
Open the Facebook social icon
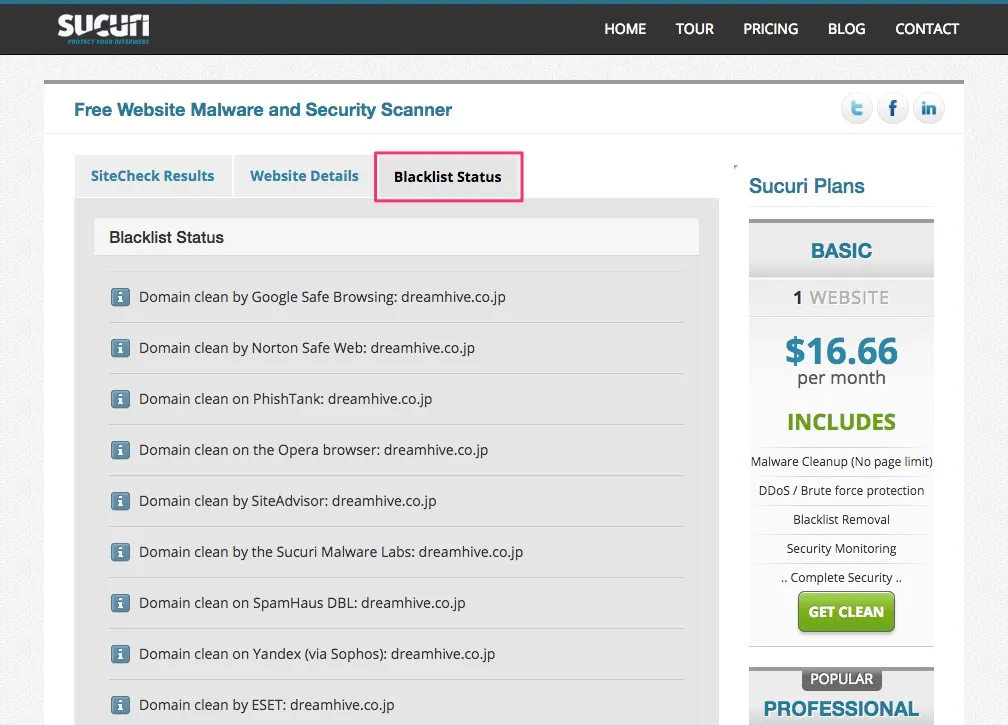coord(892,109)
